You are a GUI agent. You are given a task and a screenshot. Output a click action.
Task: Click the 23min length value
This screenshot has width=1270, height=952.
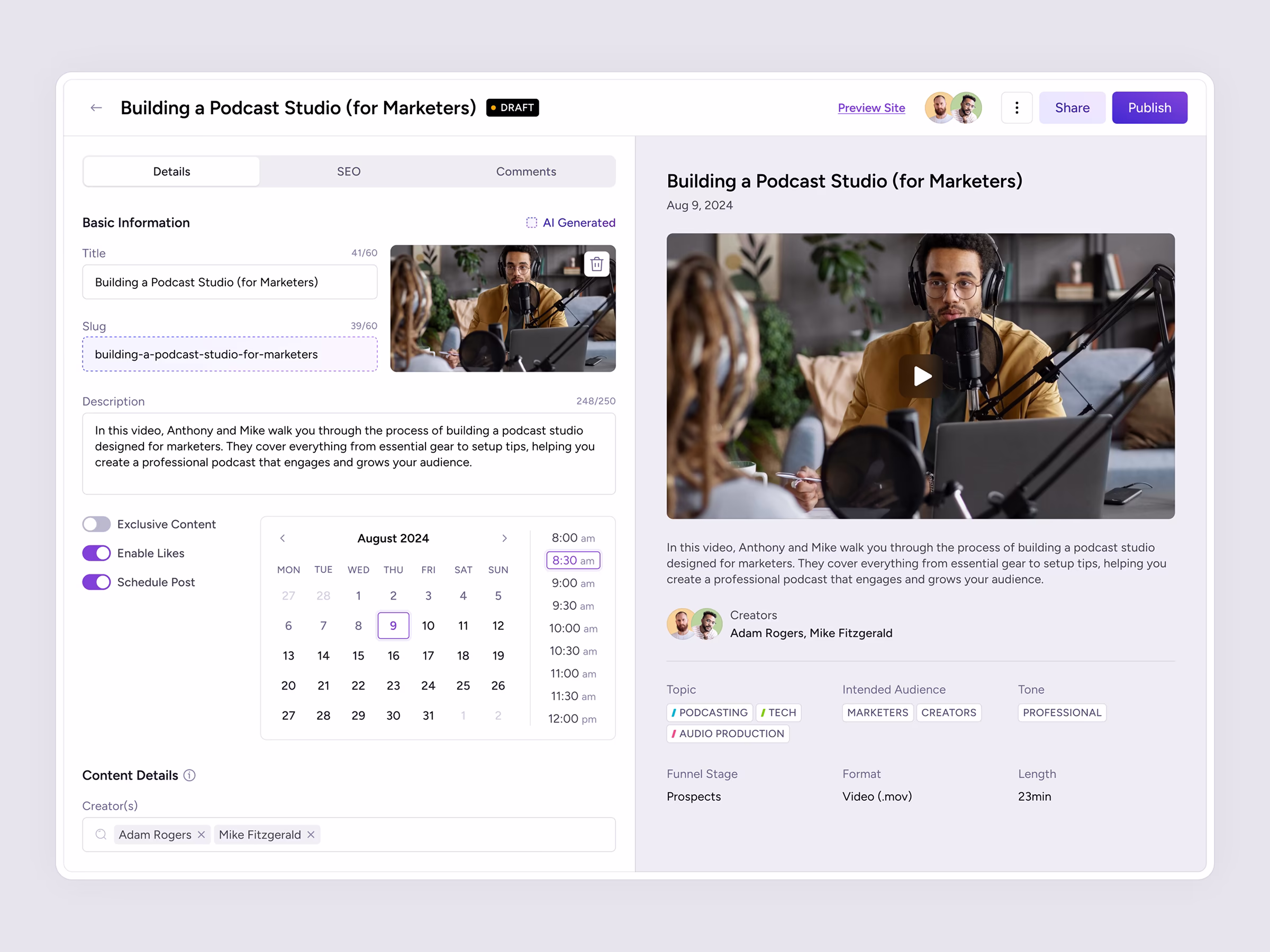(x=1035, y=797)
